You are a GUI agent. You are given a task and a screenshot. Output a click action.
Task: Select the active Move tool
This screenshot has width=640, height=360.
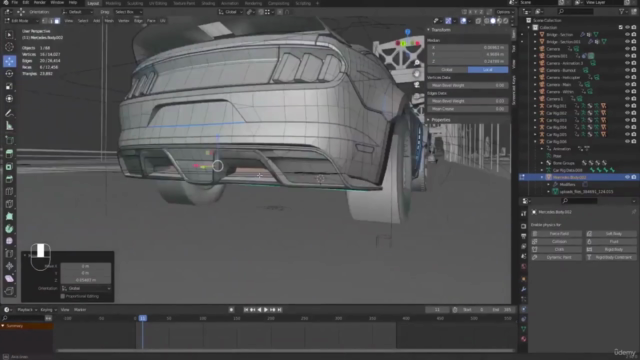coord(9,61)
